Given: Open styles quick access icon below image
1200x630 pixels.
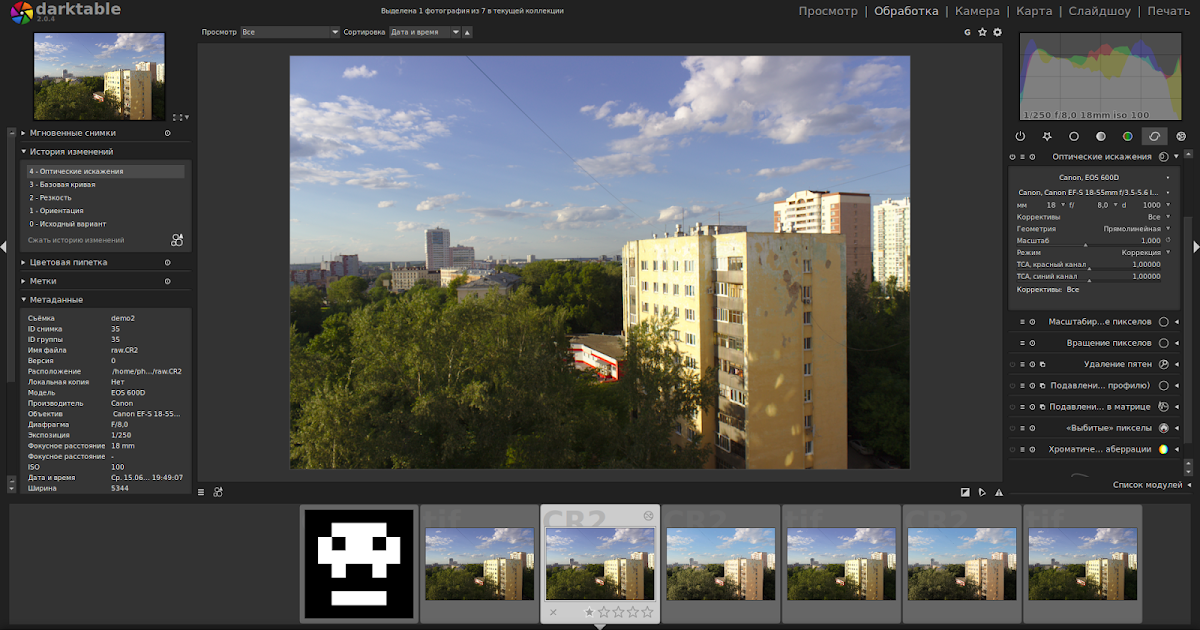Looking at the screenshot, I should pyautogui.click(x=217, y=491).
